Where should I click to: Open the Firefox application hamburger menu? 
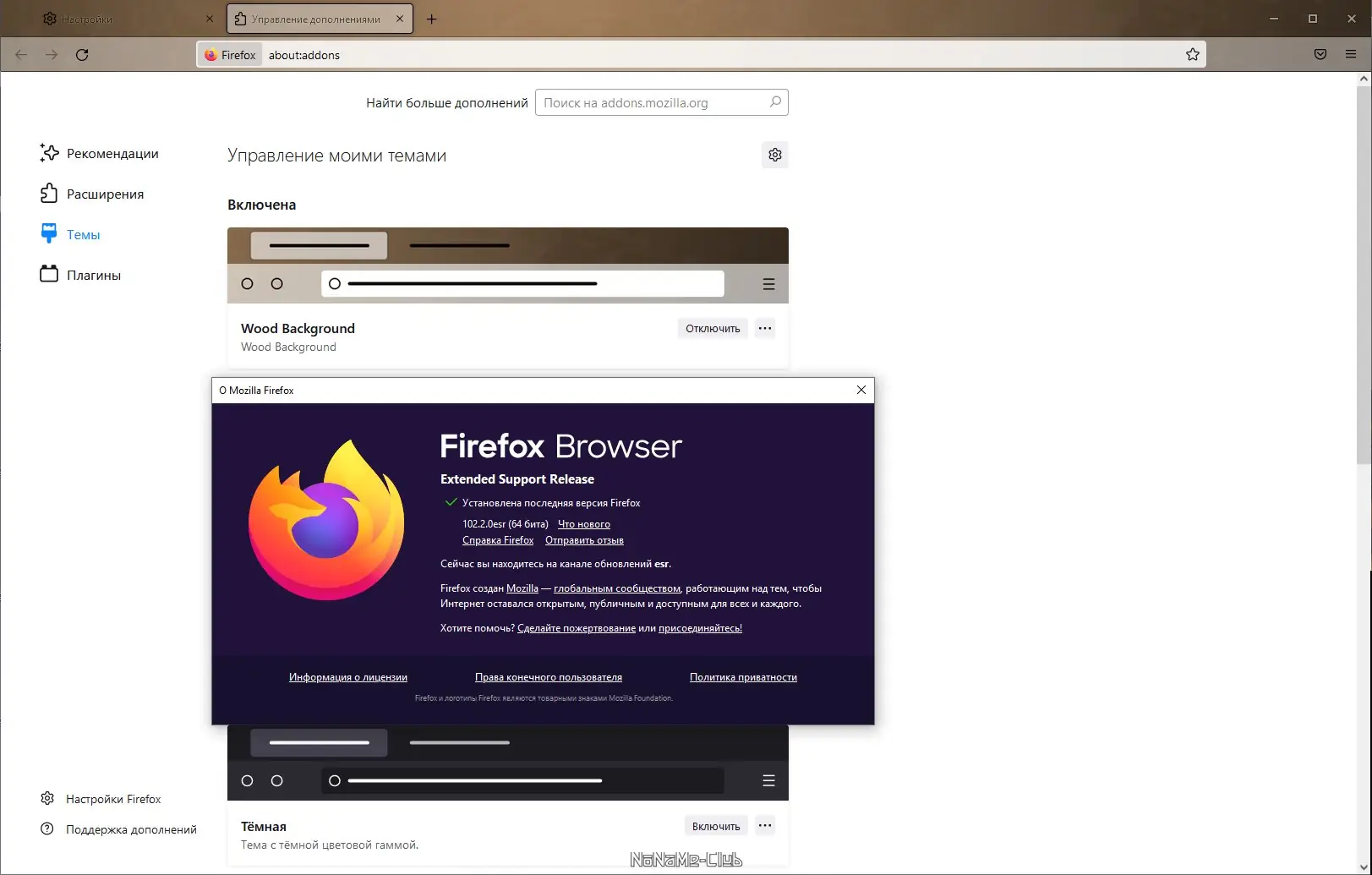coord(1351,55)
